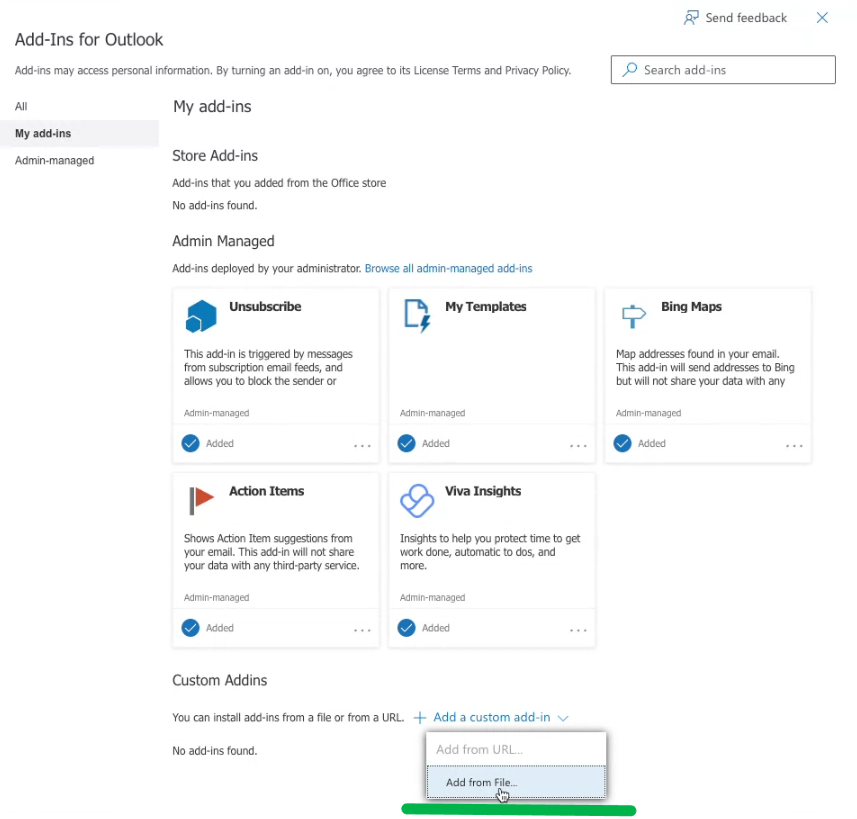The width and height of the screenshot is (857, 819).
Task: Open more options on Bing Maps card
Action: click(794, 446)
